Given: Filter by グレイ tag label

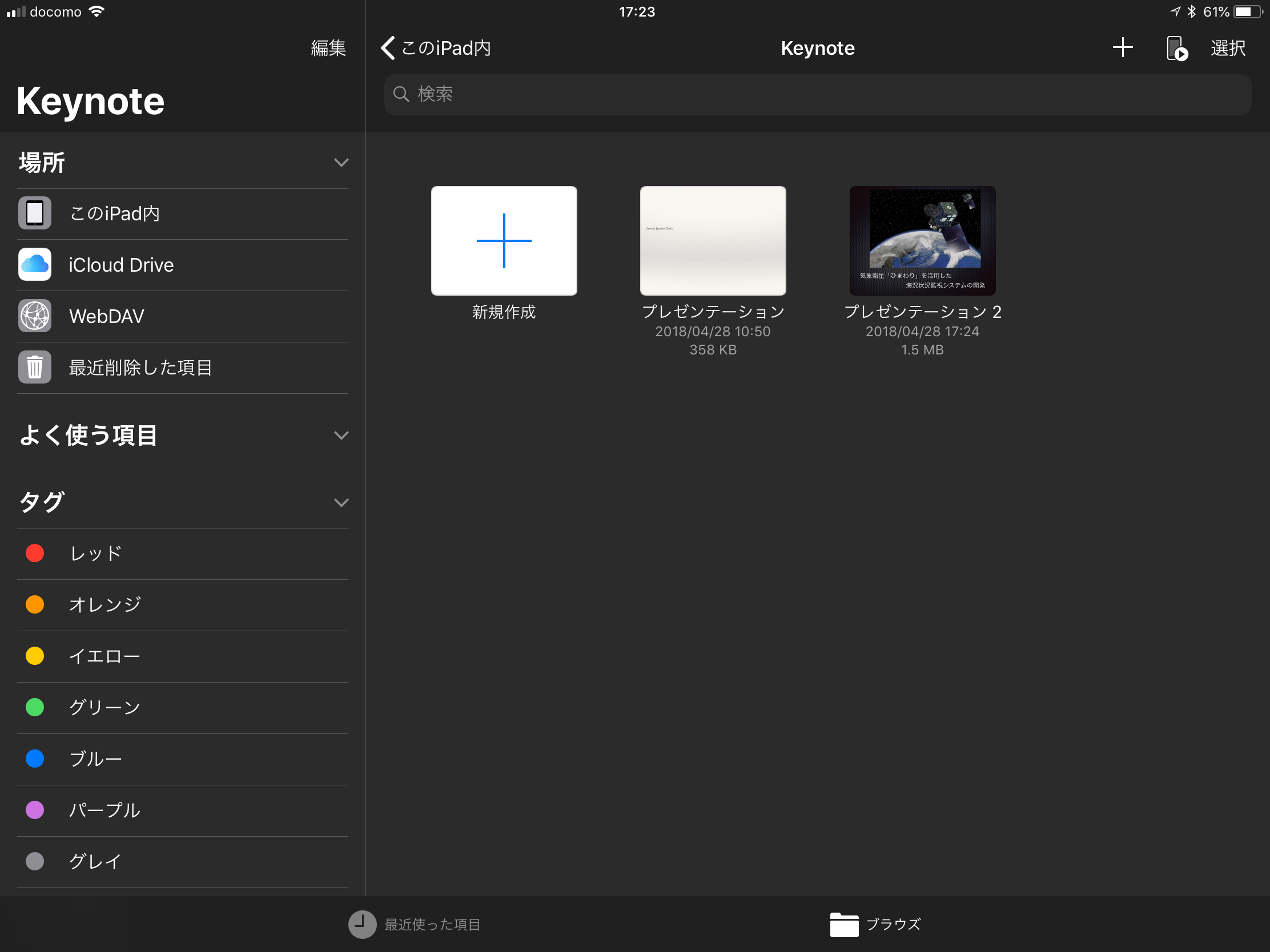Looking at the screenshot, I should [x=95, y=862].
